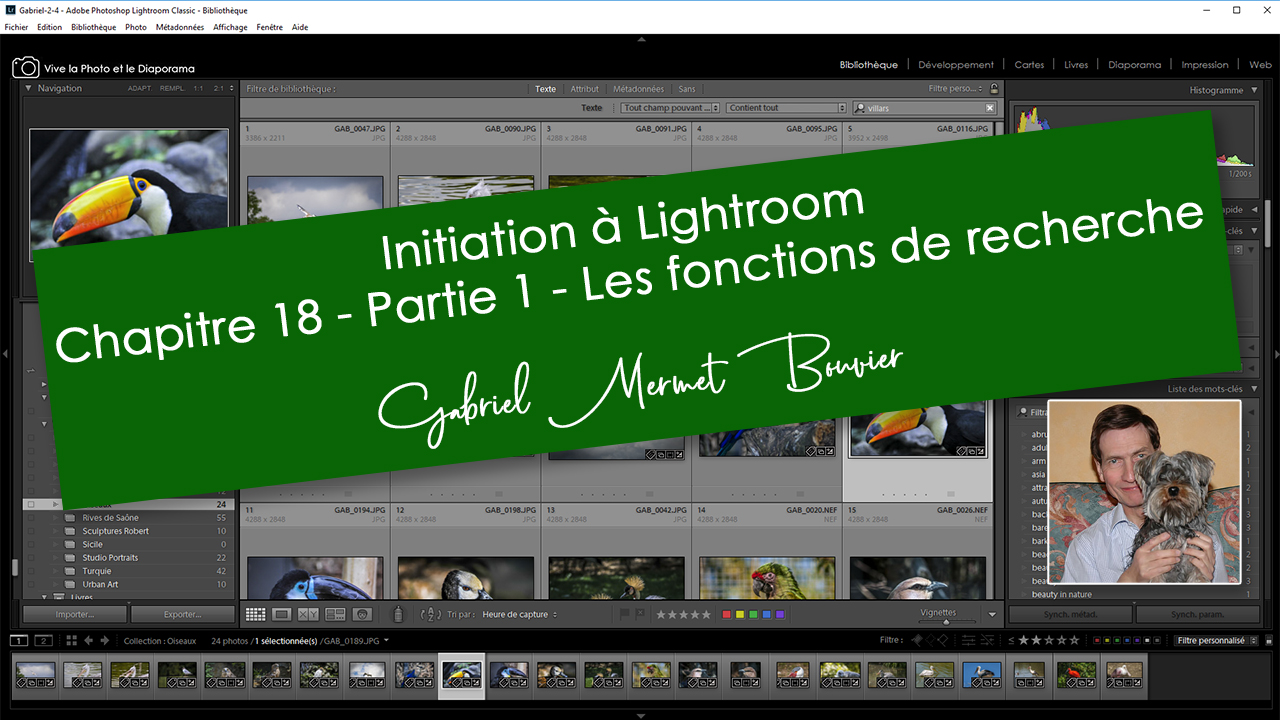
Task: Open compare view XY icon
Action: pos(308,615)
